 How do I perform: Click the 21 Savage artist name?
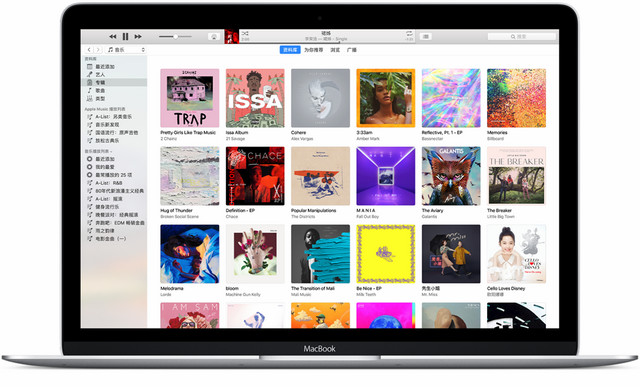coord(235,139)
